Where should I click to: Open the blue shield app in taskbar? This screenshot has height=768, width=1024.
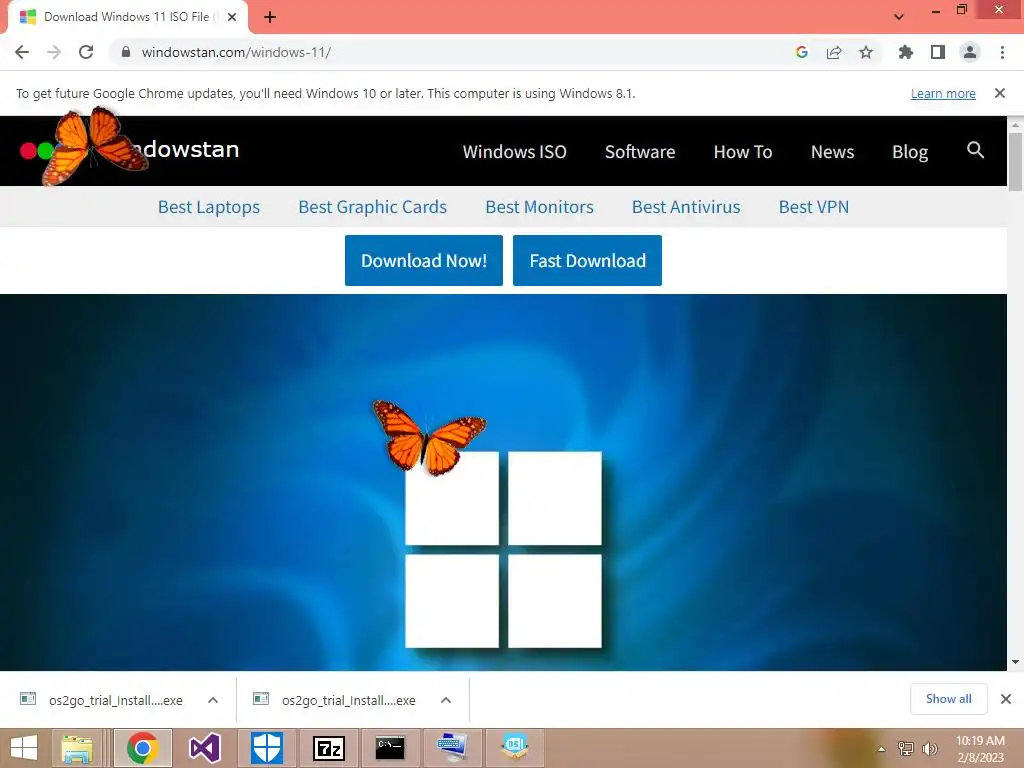tap(267, 748)
